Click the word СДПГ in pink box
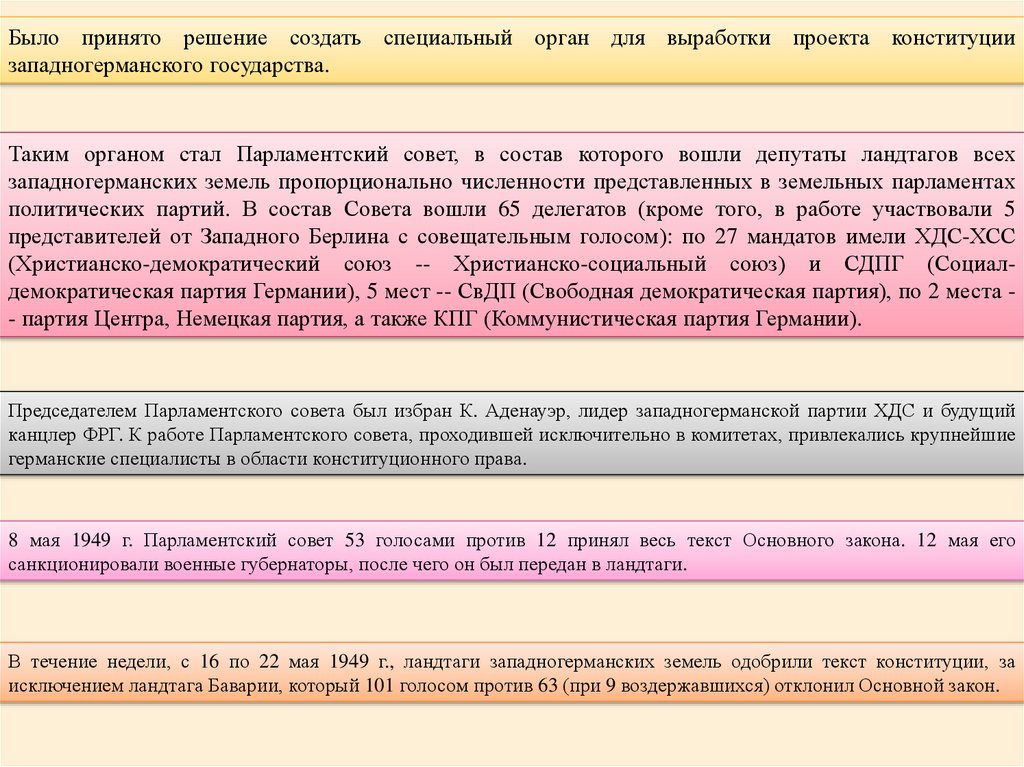 click(x=873, y=264)
